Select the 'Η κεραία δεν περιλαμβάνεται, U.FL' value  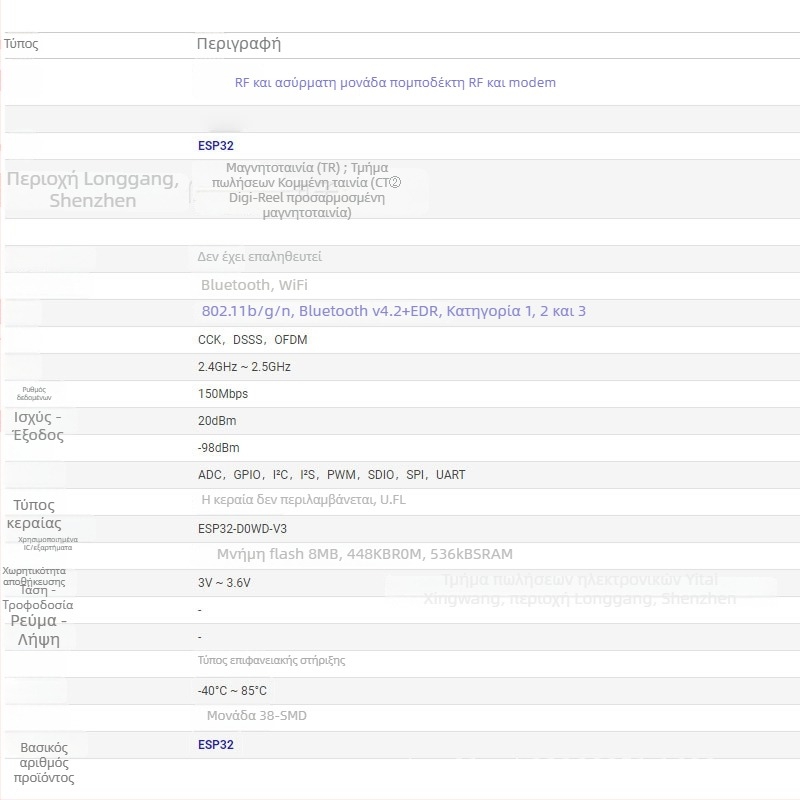(304, 499)
